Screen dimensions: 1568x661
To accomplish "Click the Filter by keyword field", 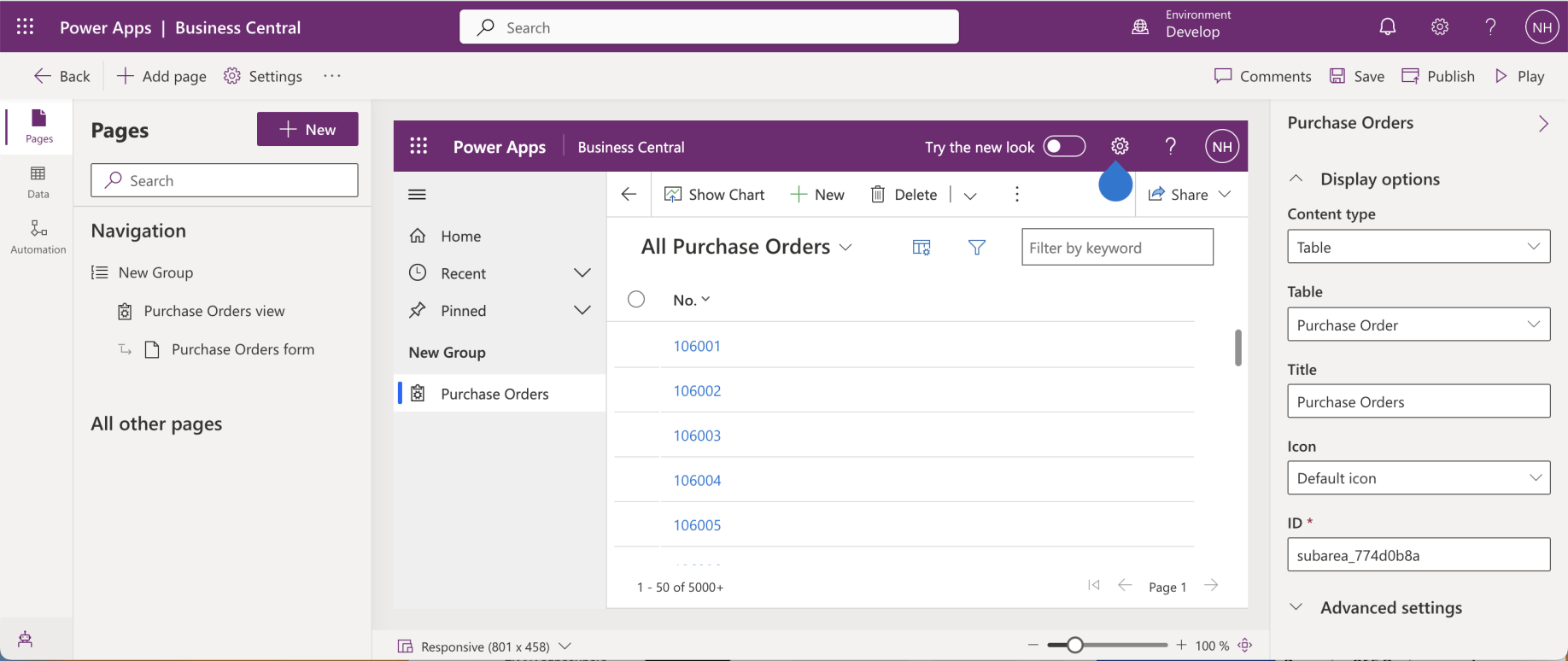I will pos(1117,248).
